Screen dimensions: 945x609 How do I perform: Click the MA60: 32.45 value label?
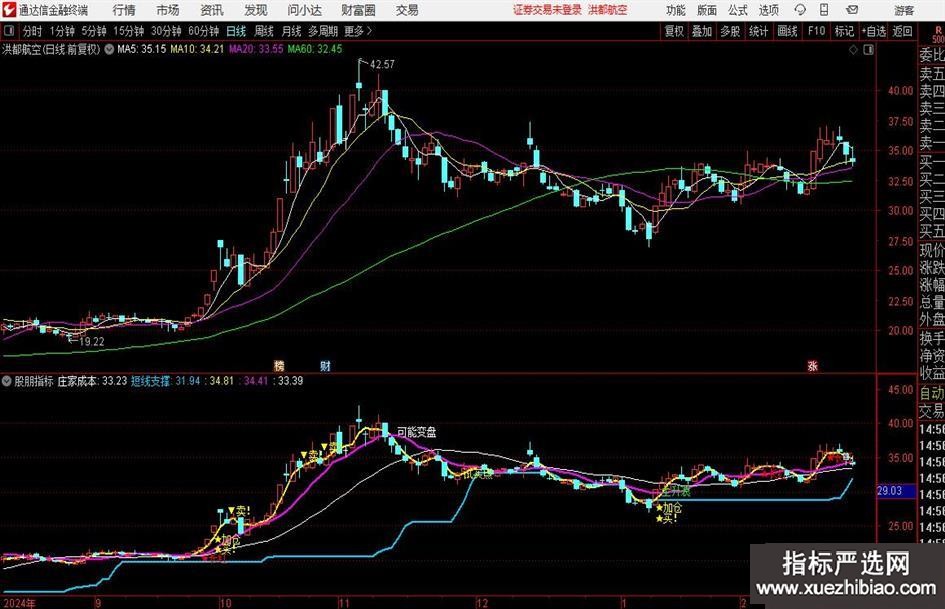(315, 49)
